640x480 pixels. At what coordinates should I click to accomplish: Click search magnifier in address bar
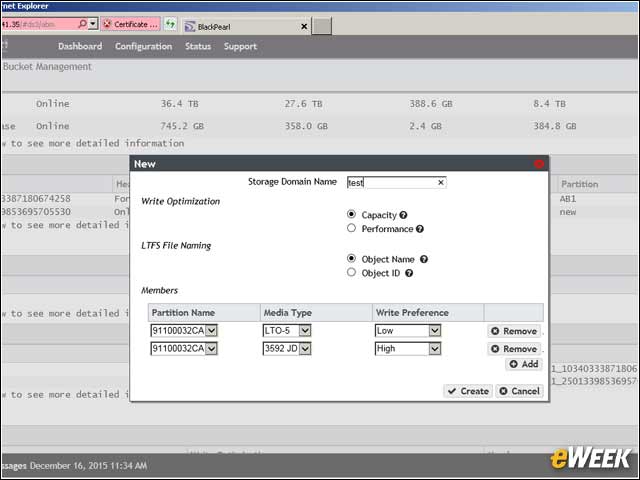click(x=82, y=24)
